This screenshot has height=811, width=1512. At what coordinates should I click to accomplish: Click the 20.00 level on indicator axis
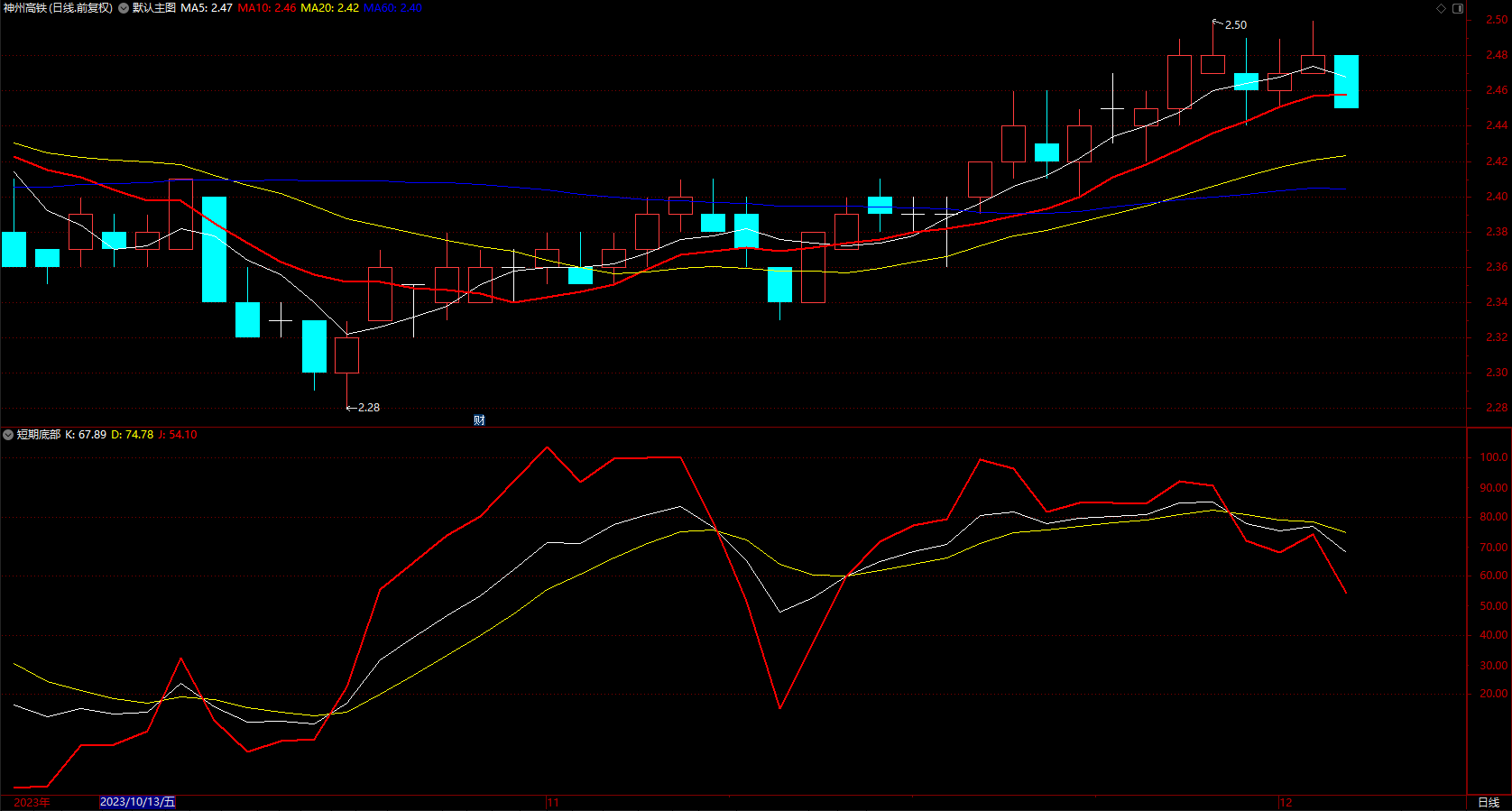click(1494, 694)
